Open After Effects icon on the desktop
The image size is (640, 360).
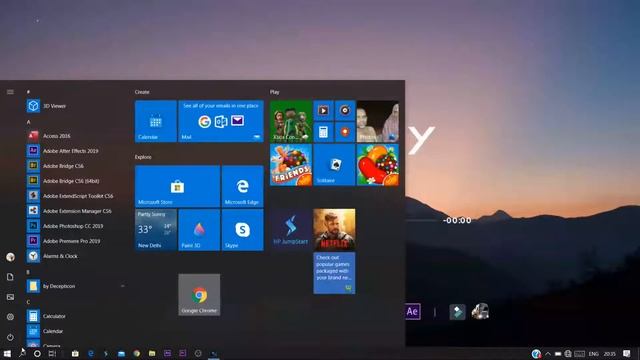coord(412,312)
